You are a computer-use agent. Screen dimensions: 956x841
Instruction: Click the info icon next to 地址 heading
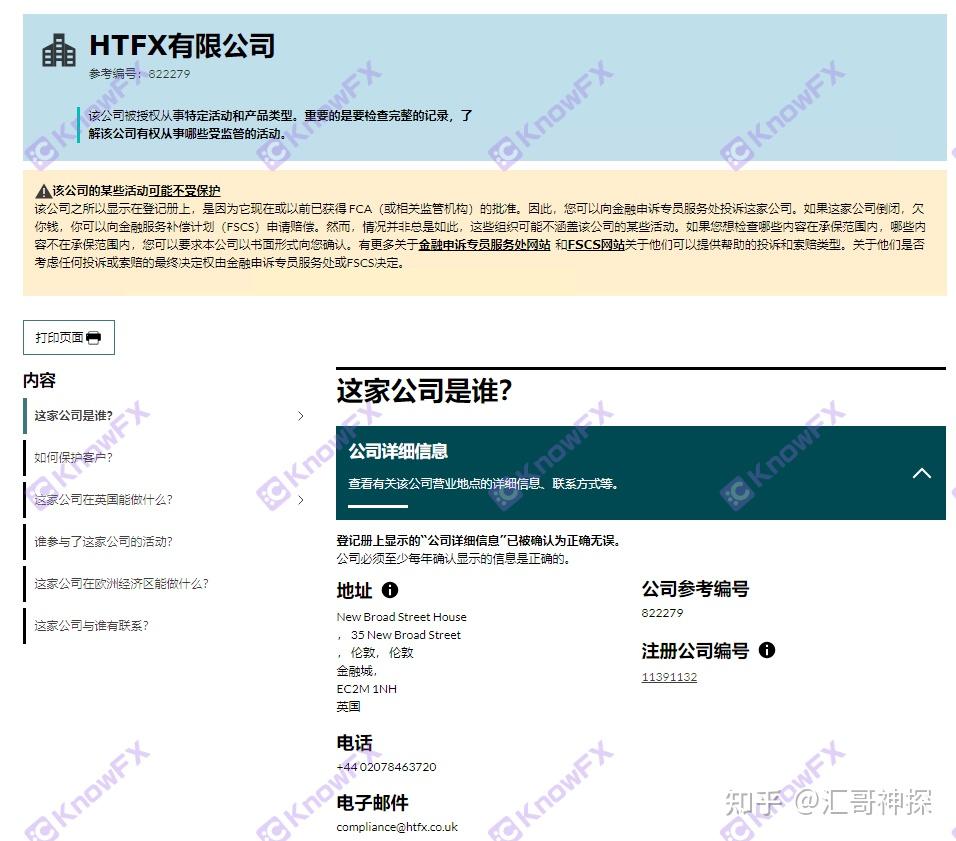click(388, 590)
